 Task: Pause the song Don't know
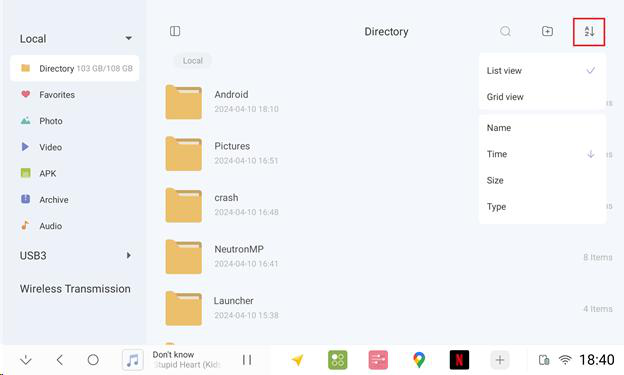pyautogui.click(x=247, y=360)
